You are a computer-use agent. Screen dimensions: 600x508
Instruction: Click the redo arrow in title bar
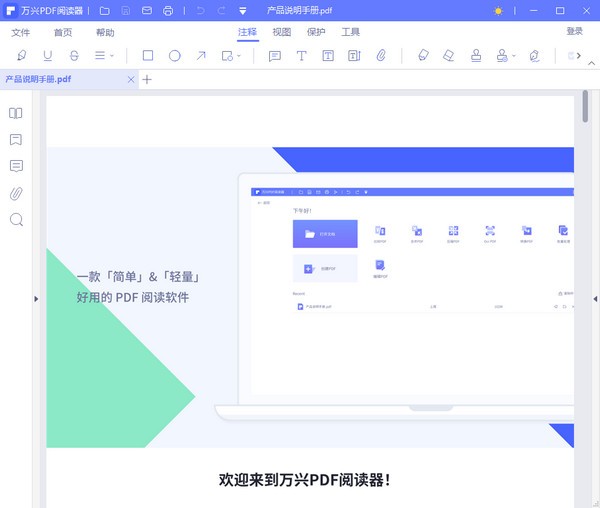click(222, 11)
